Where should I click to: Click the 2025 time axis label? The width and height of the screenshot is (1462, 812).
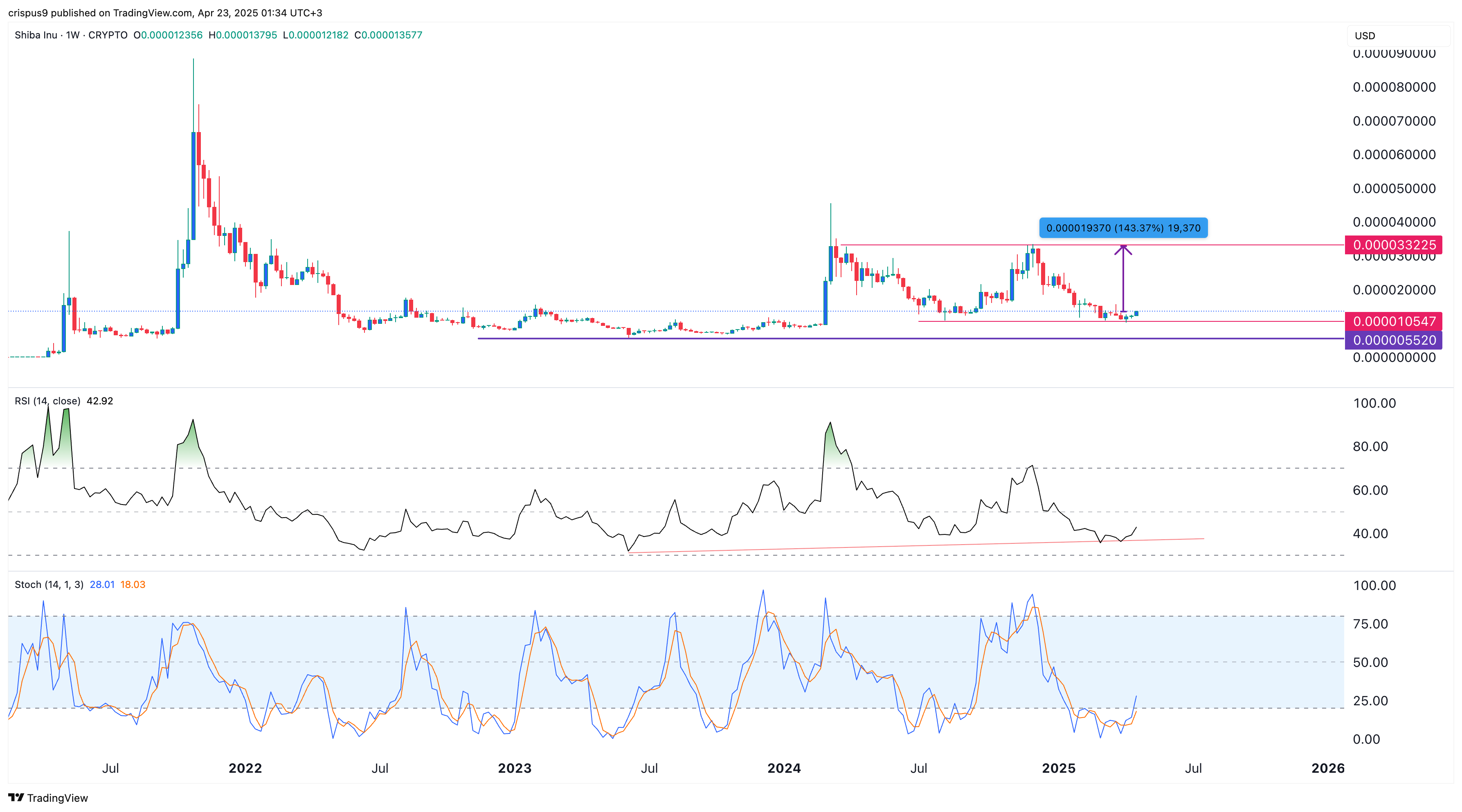[1059, 768]
